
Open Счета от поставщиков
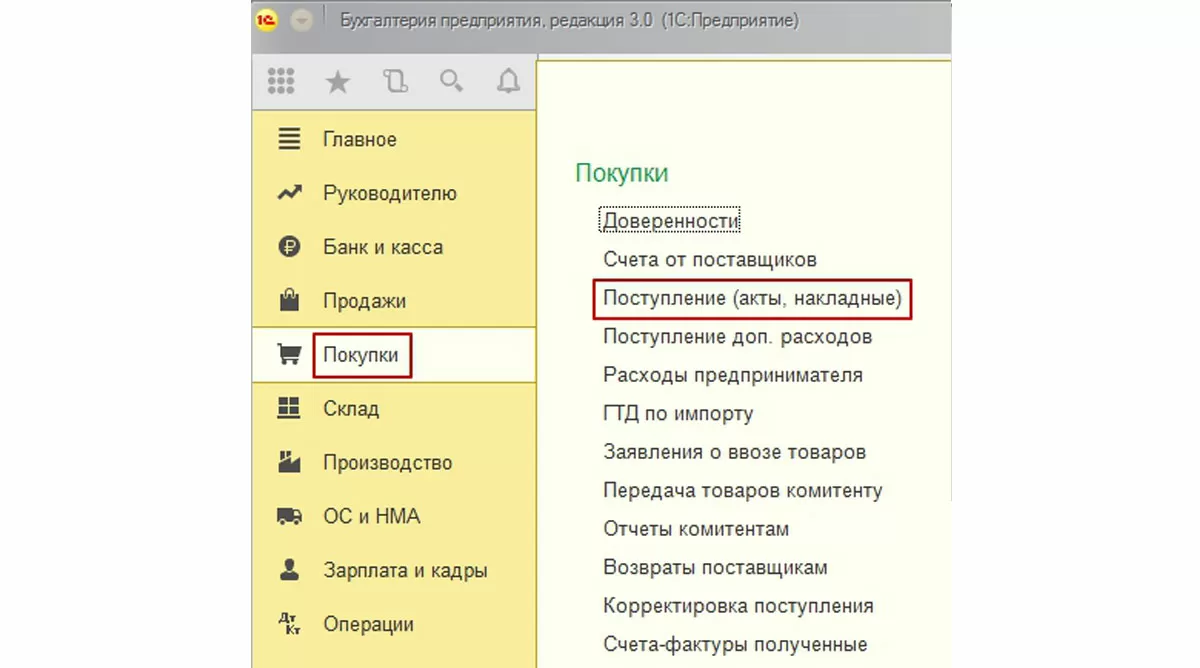(710, 260)
